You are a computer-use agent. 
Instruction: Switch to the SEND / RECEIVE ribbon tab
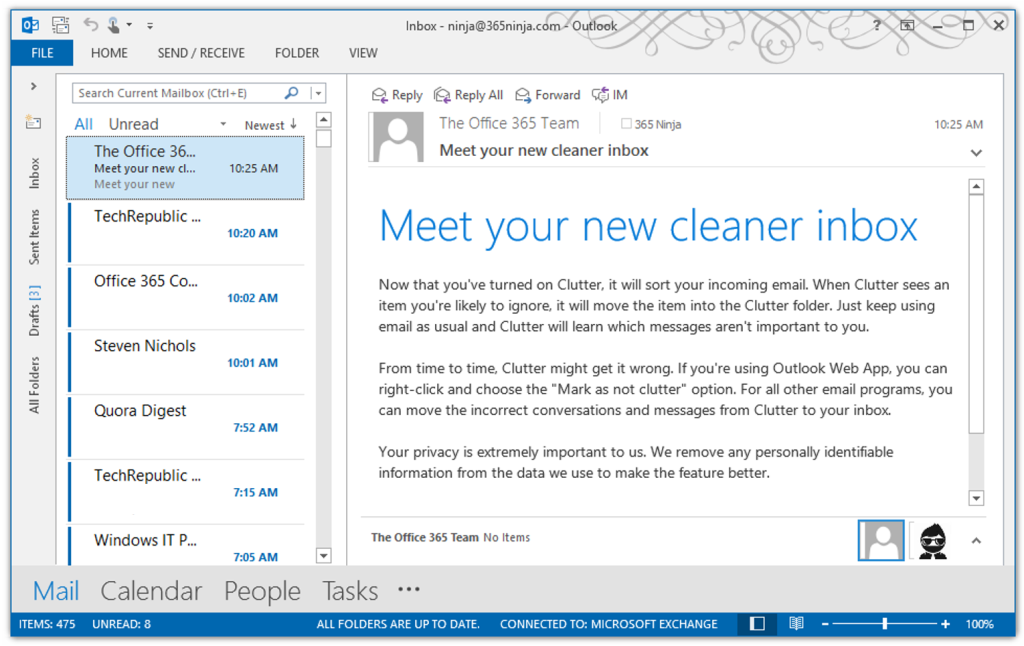click(x=201, y=53)
